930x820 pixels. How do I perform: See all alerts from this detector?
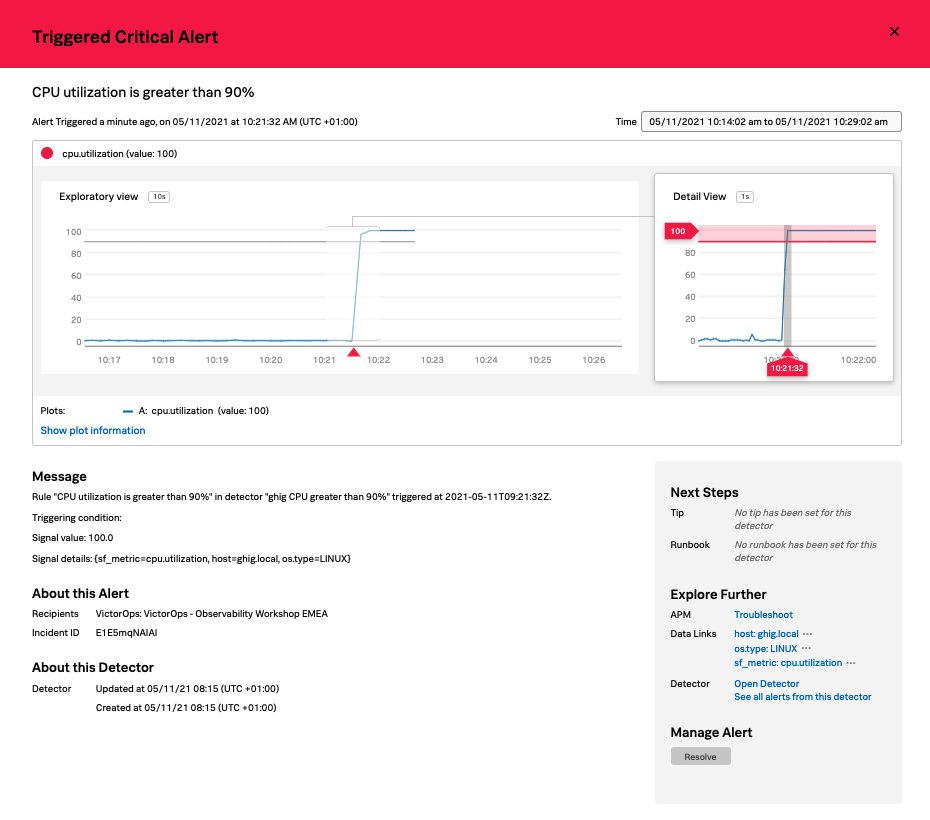click(x=802, y=697)
